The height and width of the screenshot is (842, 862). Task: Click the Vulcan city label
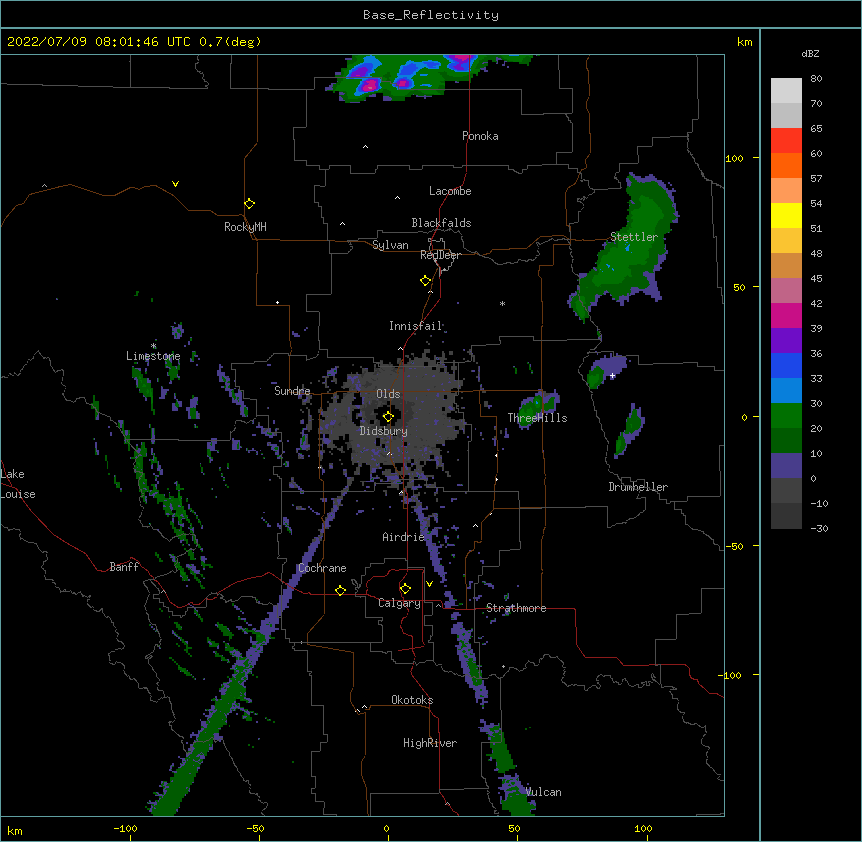[543, 792]
